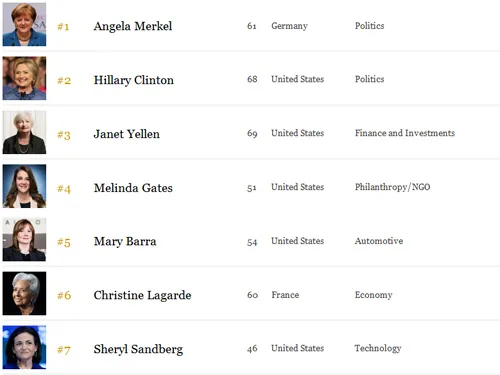Viewport: 500px width, 375px height.
Task: Open the row #4 portrait thumbnail
Action: click(x=24, y=186)
